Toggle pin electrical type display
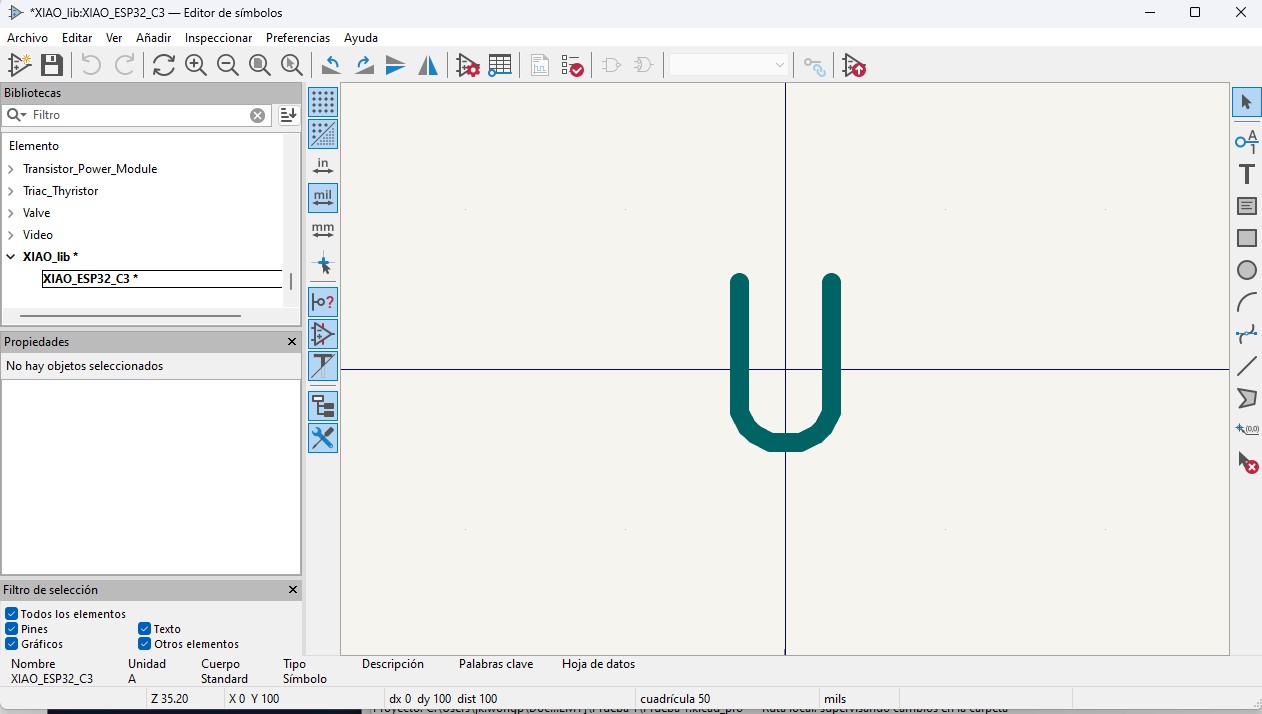Viewport: 1262px width, 714px height. tap(323, 301)
